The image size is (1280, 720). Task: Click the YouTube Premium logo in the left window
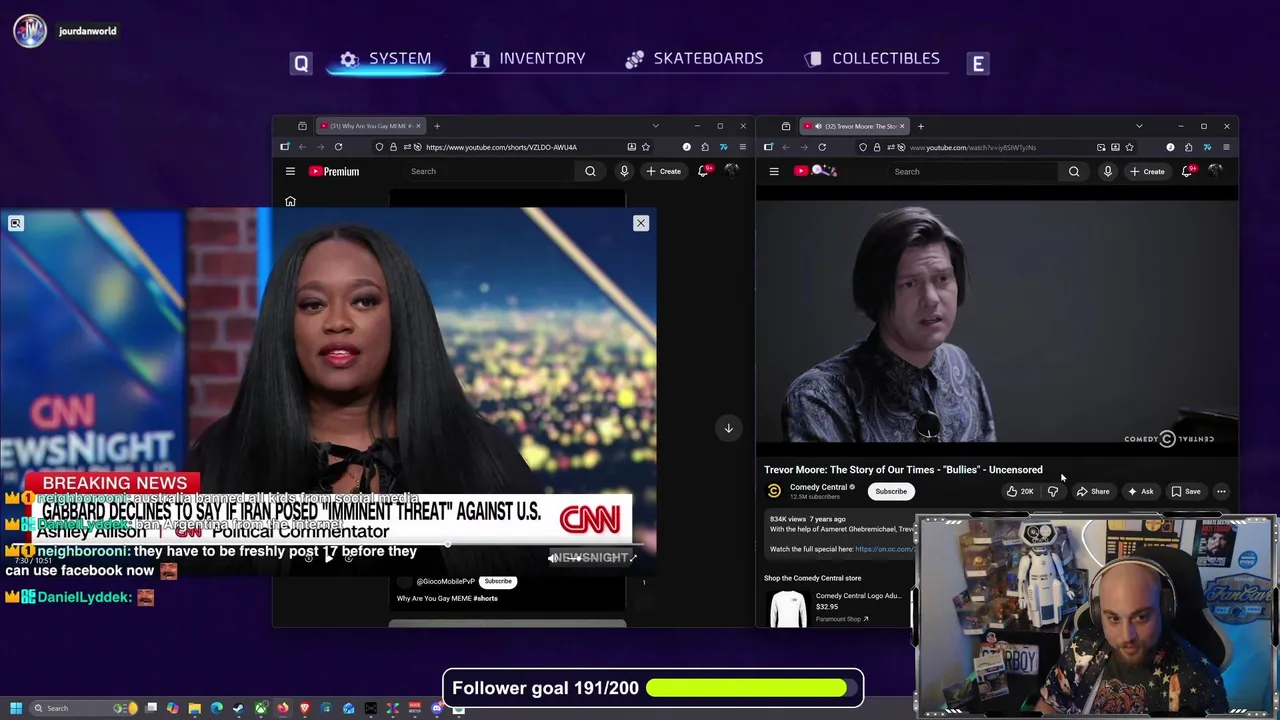pos(334,171)
